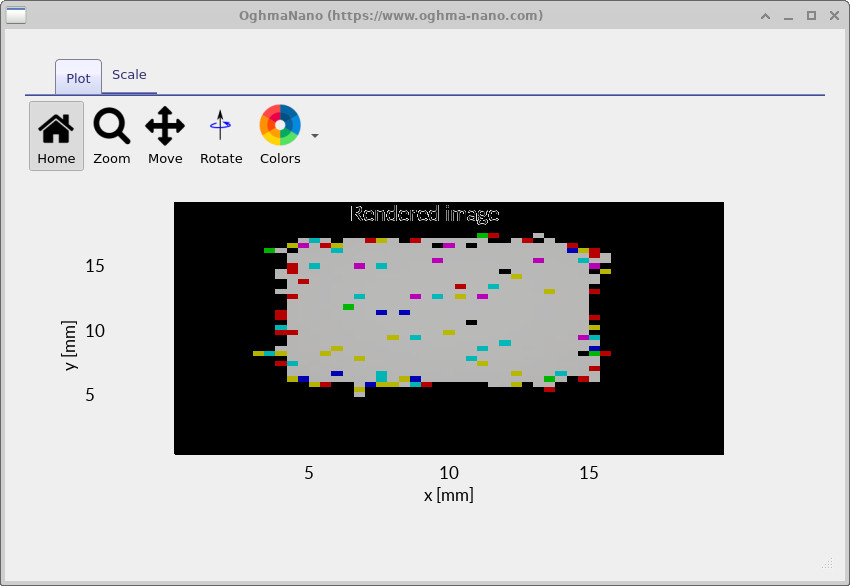Reset the plot using the house icon
This screenshot has width=850, height=586.
pos(55,127)
